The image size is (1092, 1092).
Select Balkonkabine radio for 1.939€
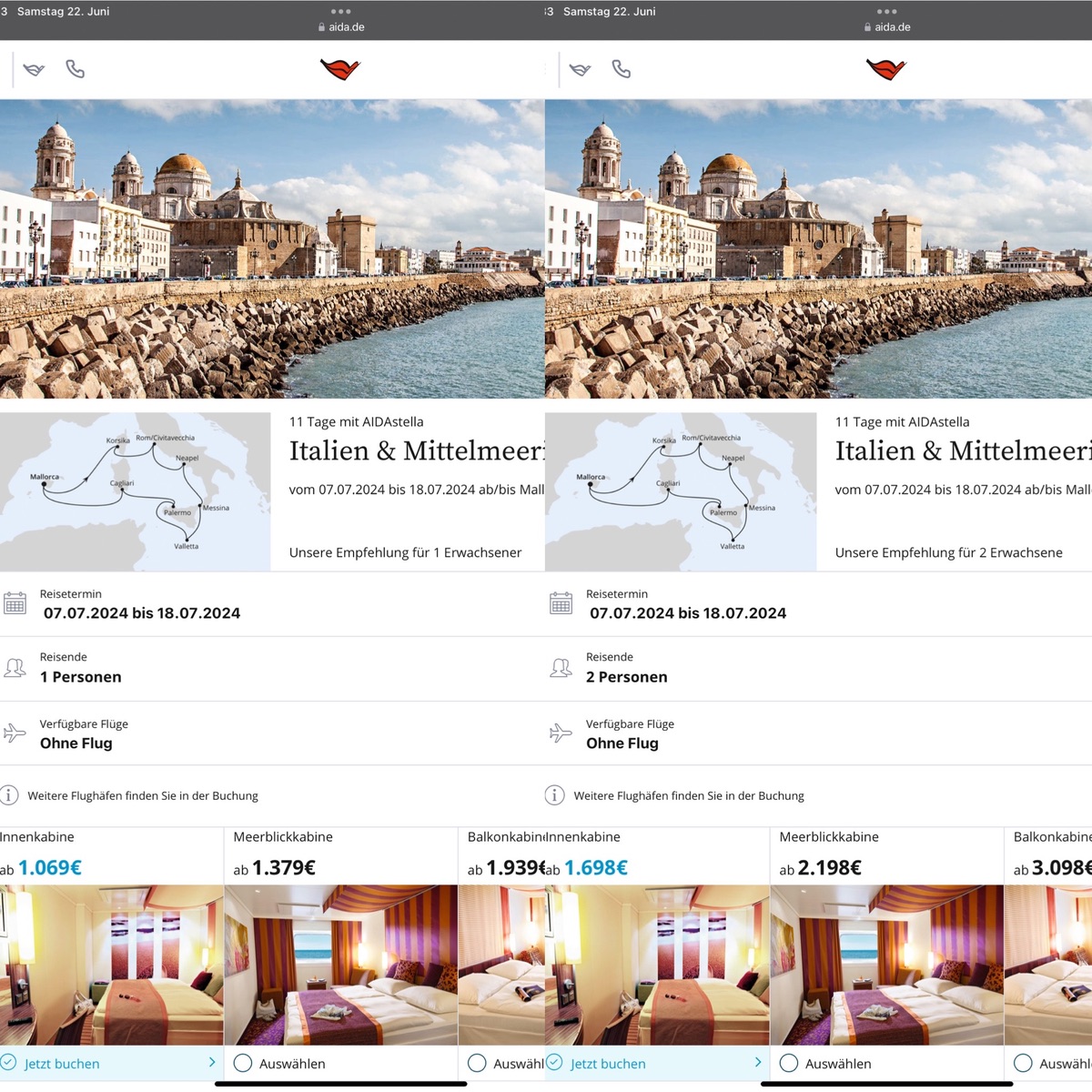[477, 1063]
